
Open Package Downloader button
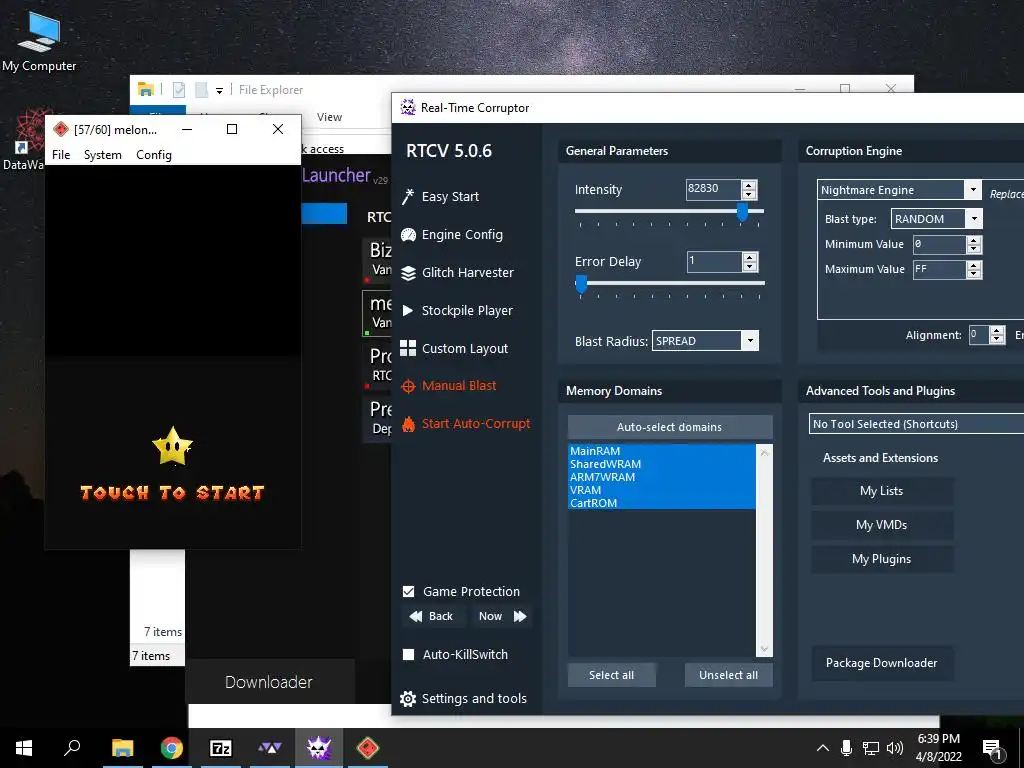tap(882, 663)
